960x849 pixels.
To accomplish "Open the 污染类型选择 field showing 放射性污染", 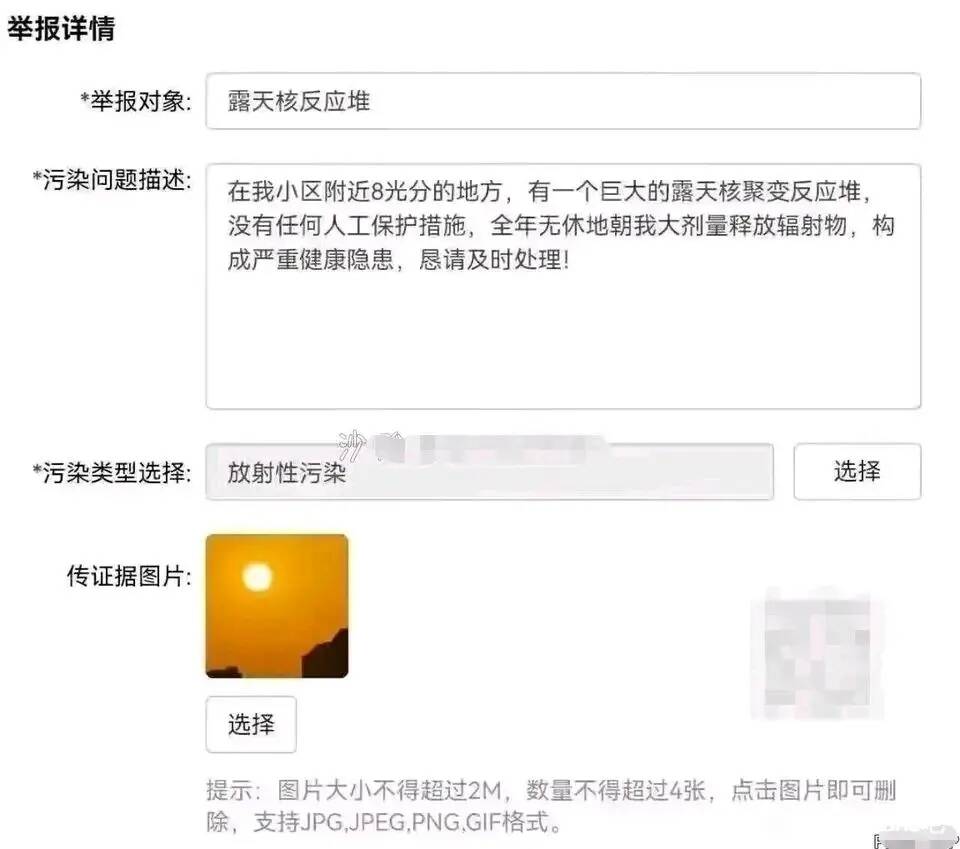I will point(490,472).
